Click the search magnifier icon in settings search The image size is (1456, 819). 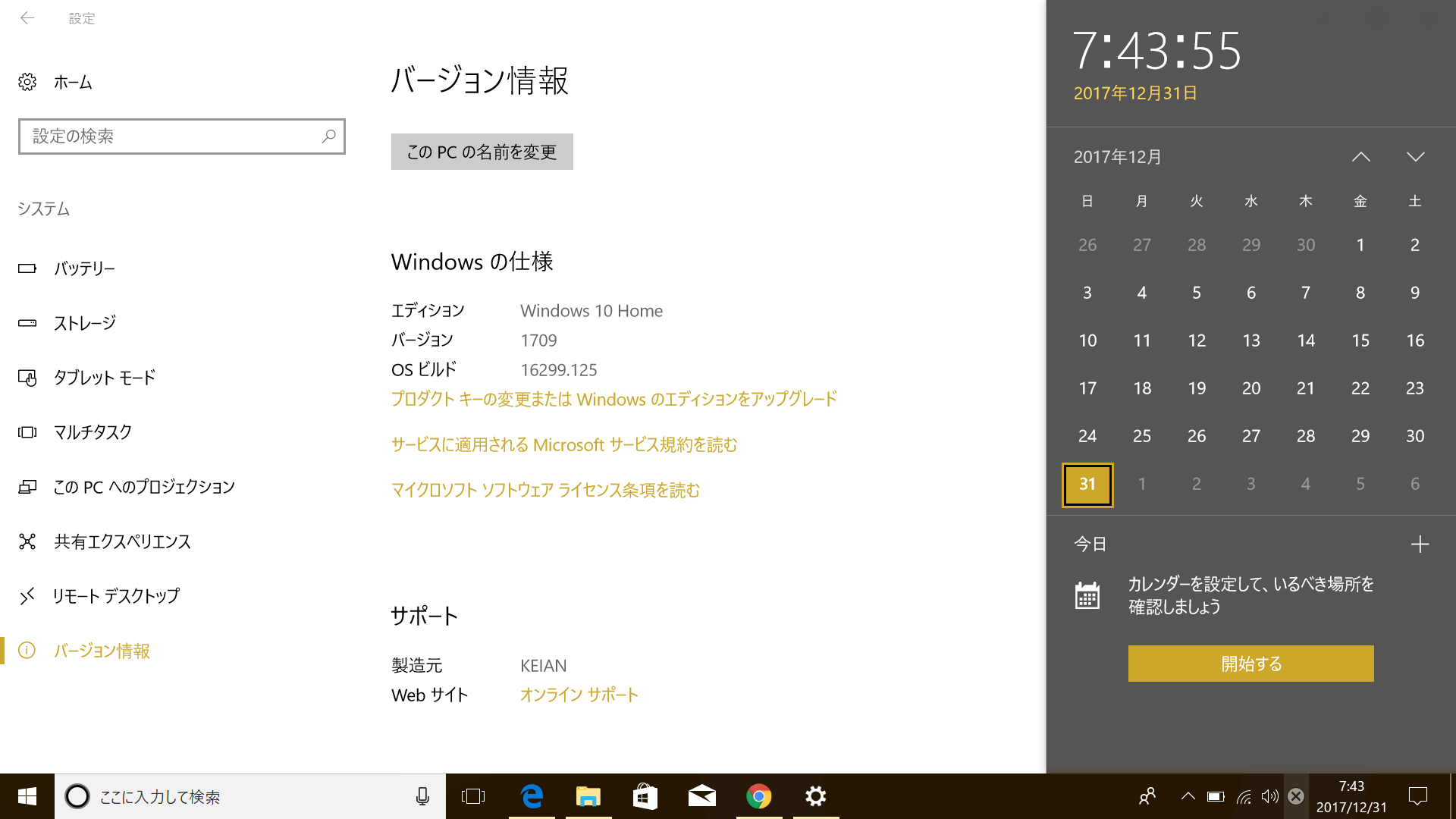tap(328, 136)
